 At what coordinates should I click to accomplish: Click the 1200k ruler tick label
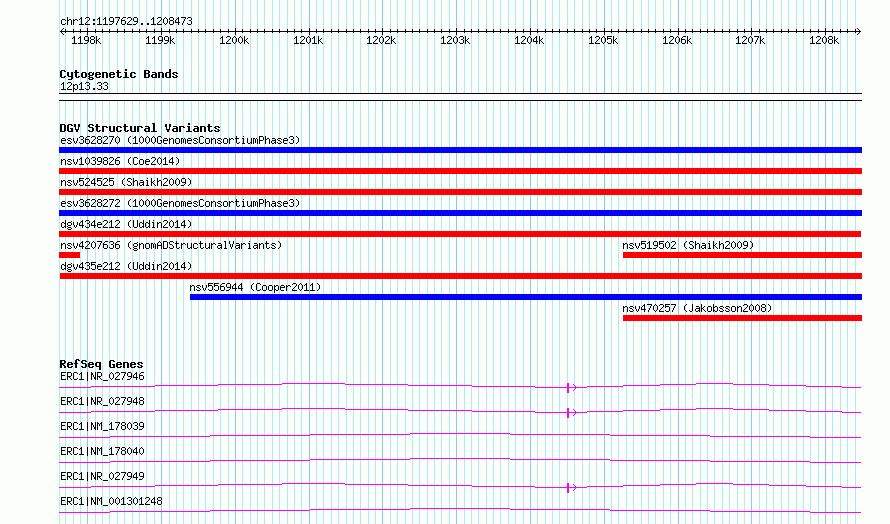[x=234, y=40]
